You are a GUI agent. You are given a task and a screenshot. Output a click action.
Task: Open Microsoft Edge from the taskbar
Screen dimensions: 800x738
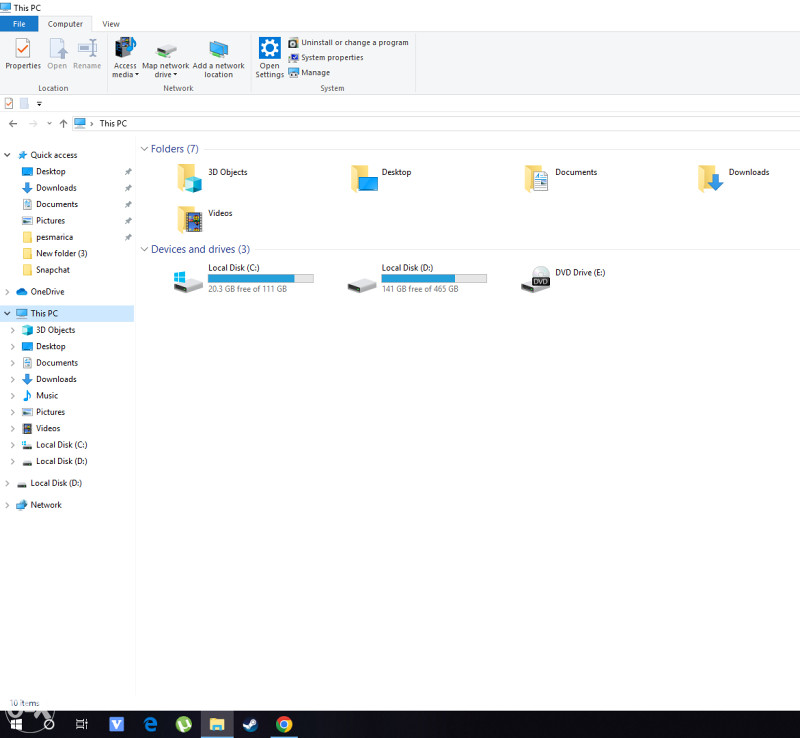pyautogui.click(x=150, y=723)
